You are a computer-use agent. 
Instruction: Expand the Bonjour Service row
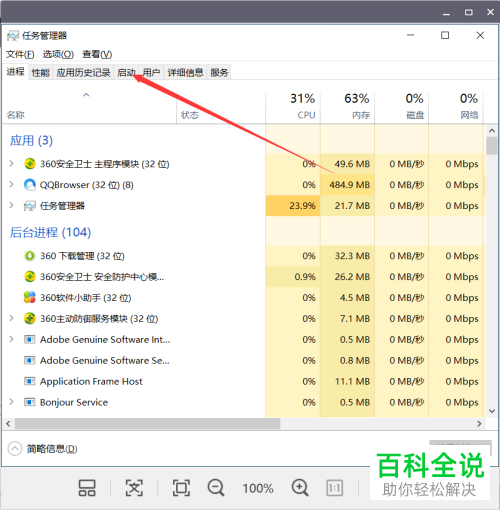(x=12, y=402)
